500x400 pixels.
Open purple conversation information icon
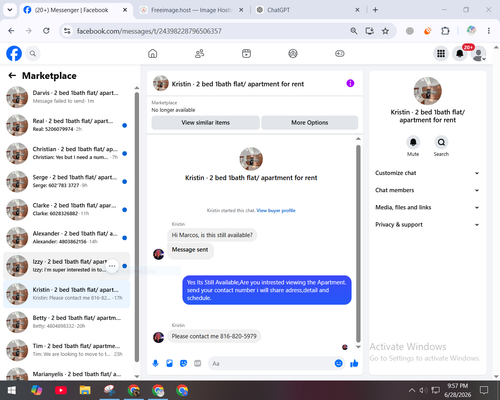click(350, 83)
